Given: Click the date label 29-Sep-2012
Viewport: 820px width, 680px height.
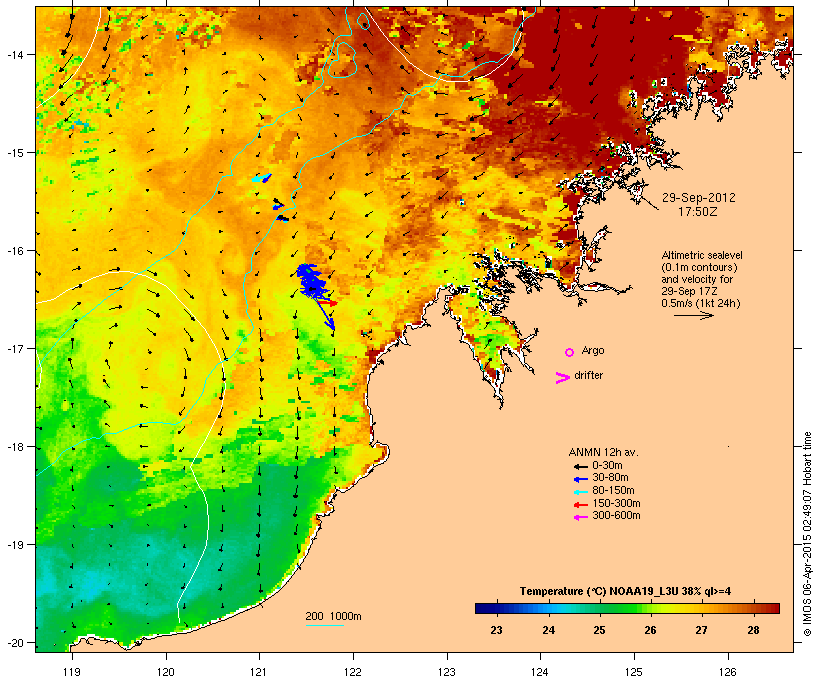Looking at the screenshot, I should 699,198.
